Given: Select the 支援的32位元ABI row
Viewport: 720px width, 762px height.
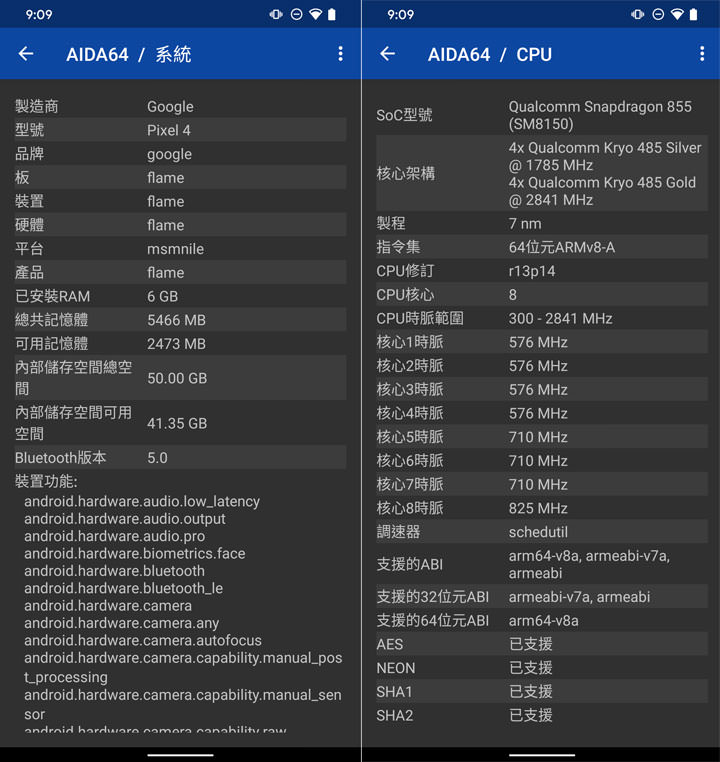Looking at the screenshot, I should pyautogui.click(x=542, y=597).
